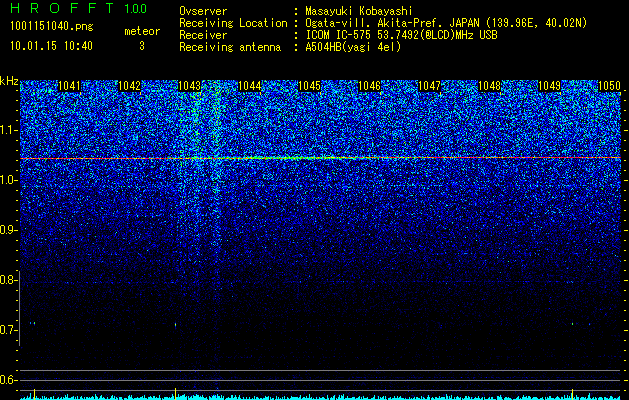Click the 1048 time marker

(489, 86)
